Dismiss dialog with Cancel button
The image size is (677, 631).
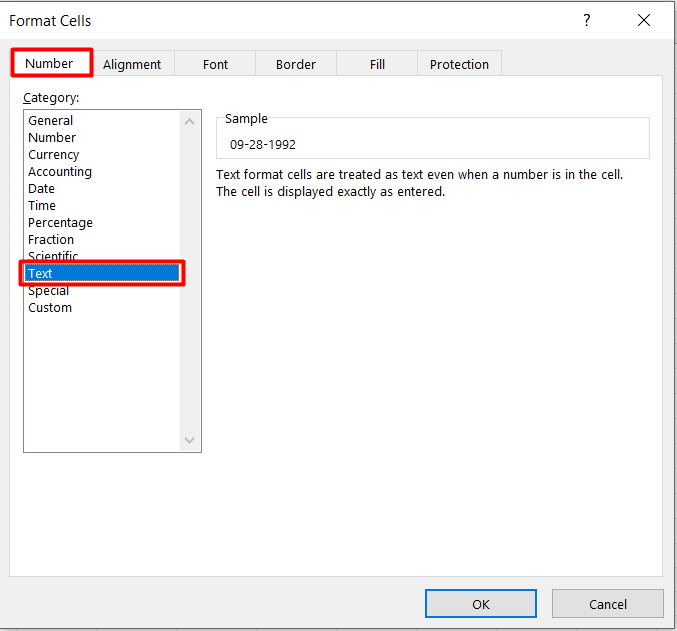pos(607,604)
